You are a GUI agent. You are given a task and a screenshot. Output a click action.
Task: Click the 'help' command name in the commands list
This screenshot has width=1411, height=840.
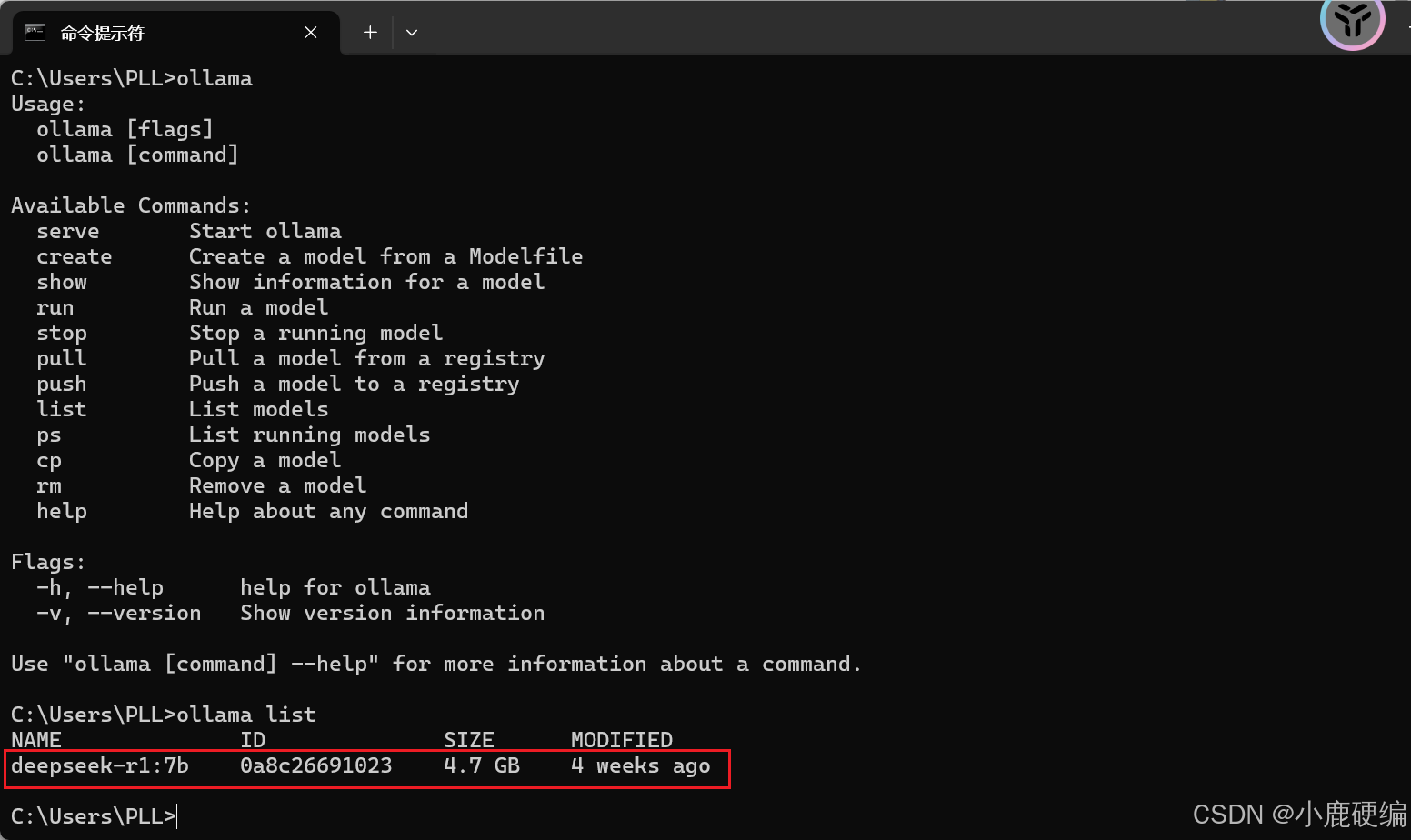click(x=62, y=512)
